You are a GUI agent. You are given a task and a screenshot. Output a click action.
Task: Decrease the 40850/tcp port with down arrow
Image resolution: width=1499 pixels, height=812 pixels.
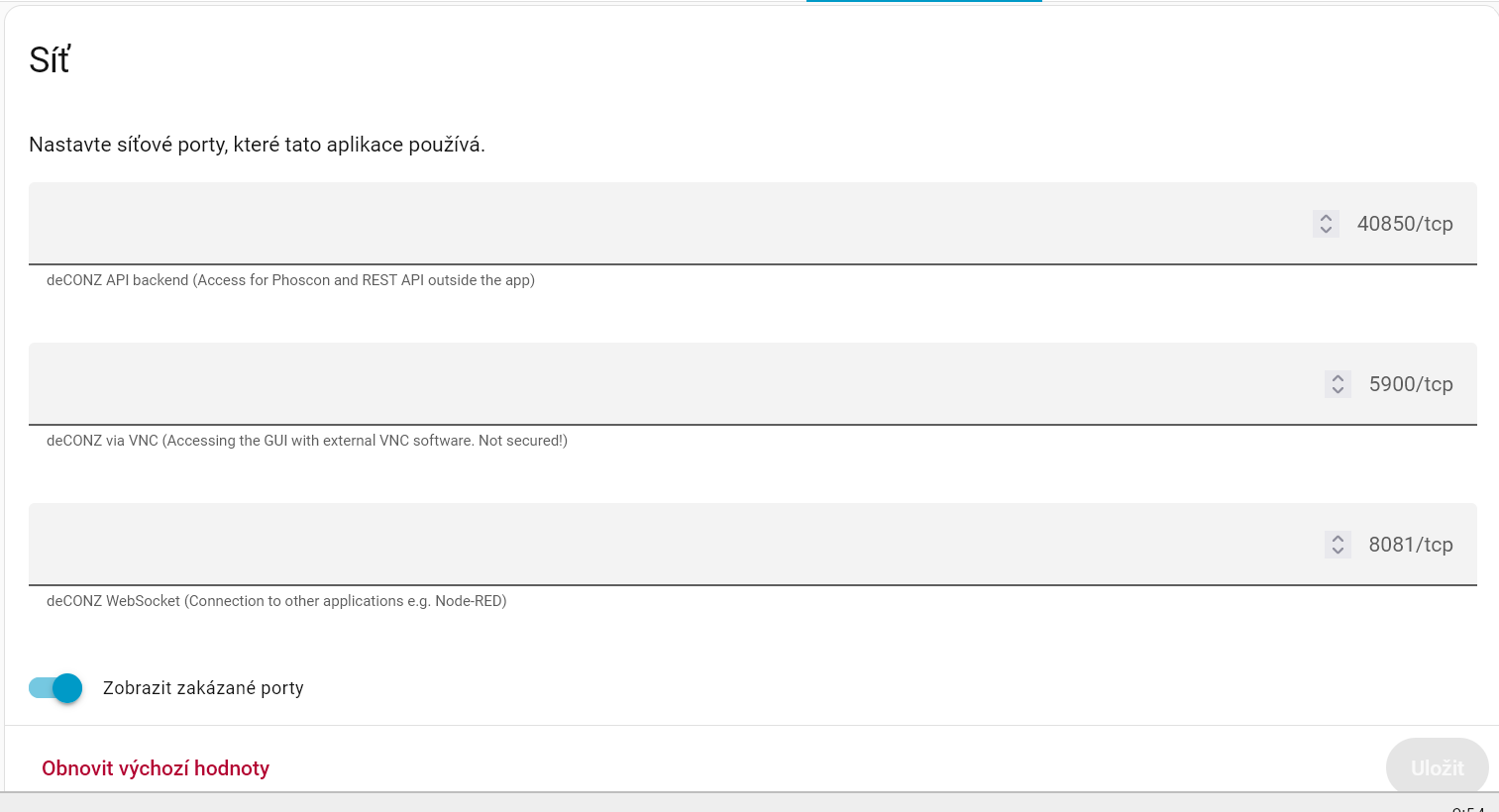pyautogui.click(x=1326, y=231)
